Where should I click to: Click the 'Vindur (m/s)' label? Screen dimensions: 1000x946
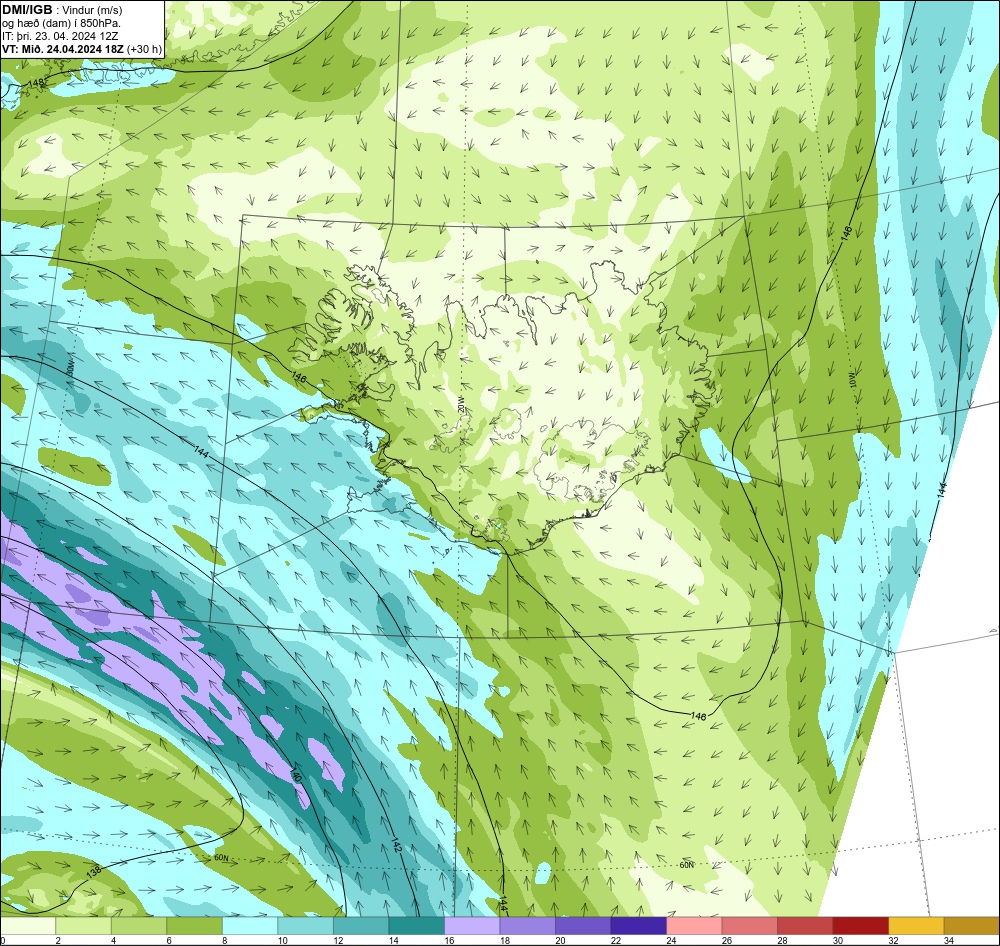(92, 10)
